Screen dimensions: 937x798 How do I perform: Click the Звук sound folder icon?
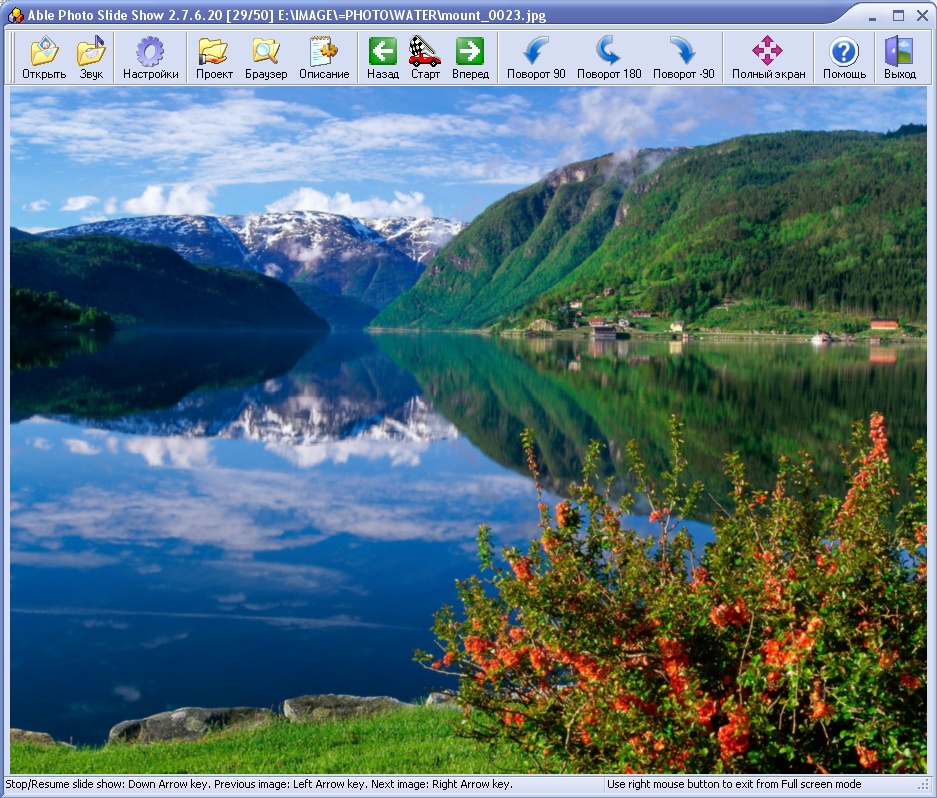[91, 58]
